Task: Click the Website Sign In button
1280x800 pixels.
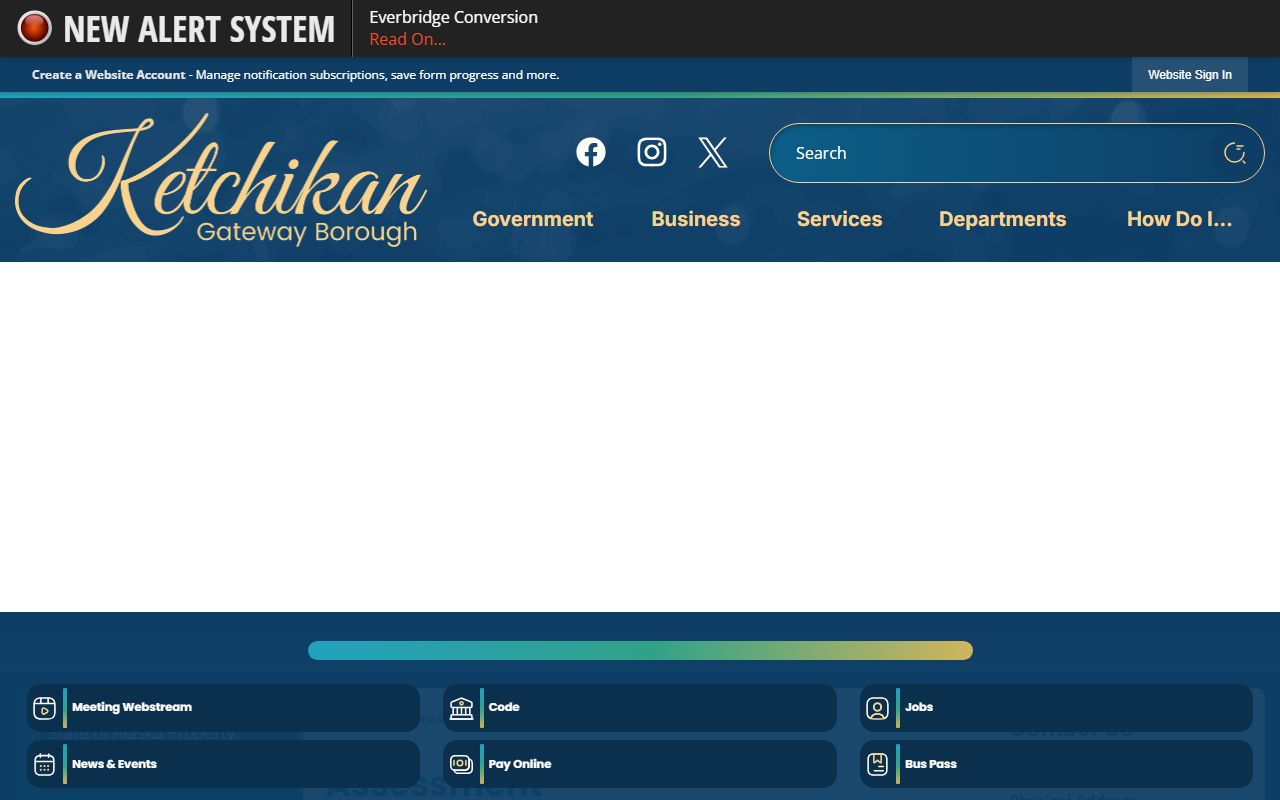Action: click(x=1189, y=75)
